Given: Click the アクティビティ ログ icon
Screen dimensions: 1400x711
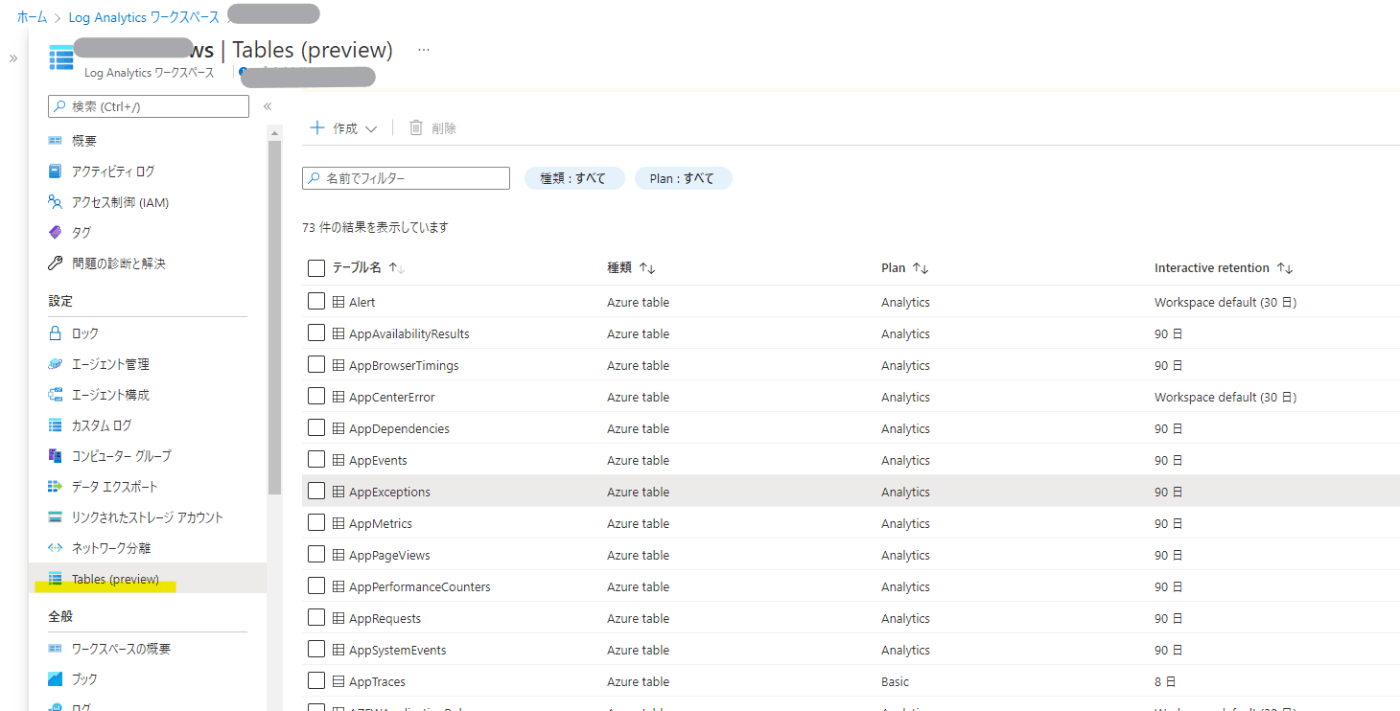Looking at the screenshot, I should 55,171.
